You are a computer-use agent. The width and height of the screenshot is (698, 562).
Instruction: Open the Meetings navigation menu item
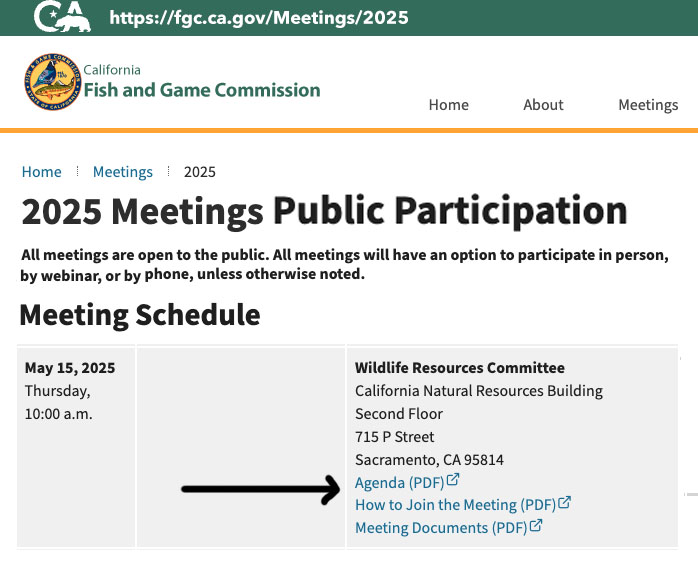click(x=648, y=105)
